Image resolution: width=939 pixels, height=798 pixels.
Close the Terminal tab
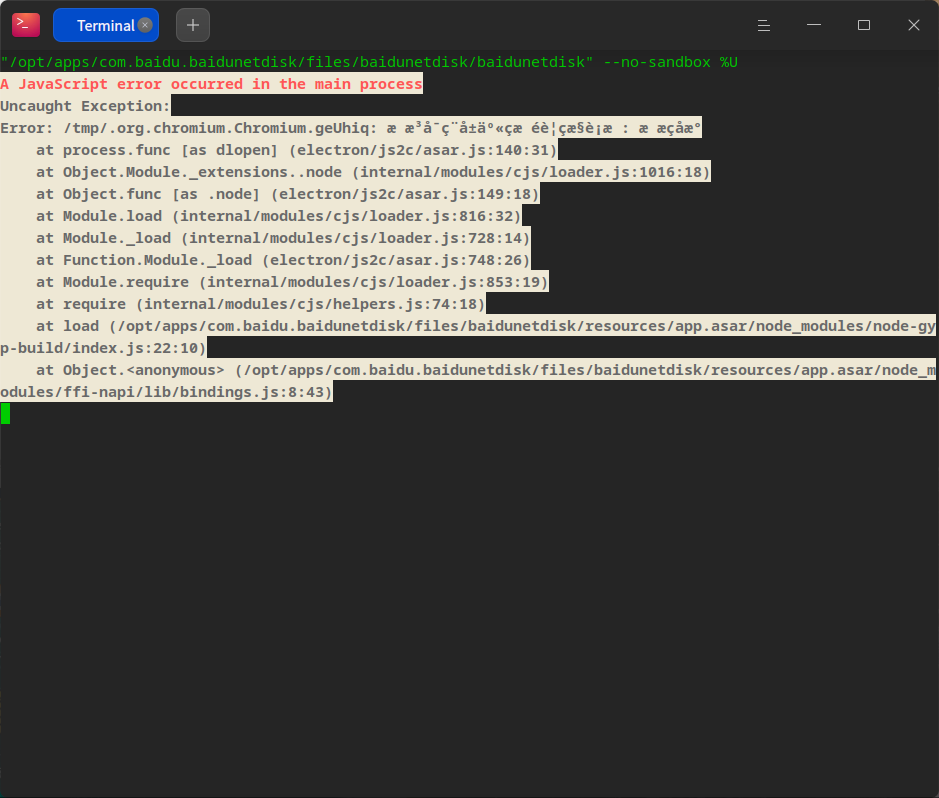pos(144,25)
